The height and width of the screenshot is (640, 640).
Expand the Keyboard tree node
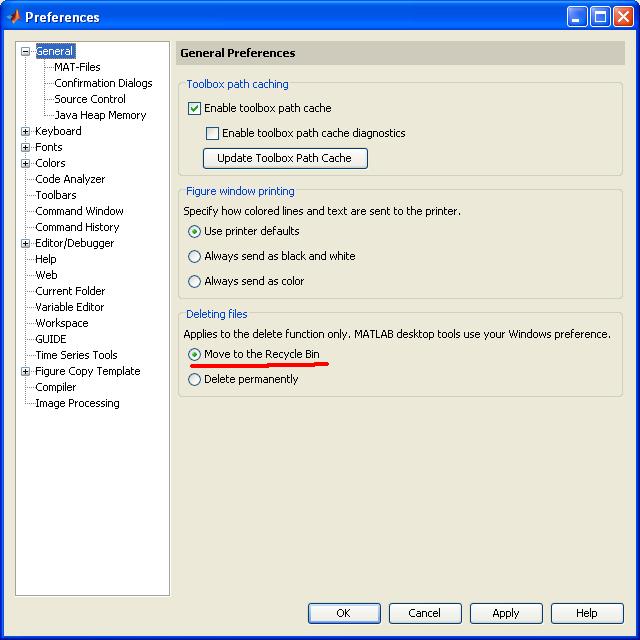[x=26, y=131]
